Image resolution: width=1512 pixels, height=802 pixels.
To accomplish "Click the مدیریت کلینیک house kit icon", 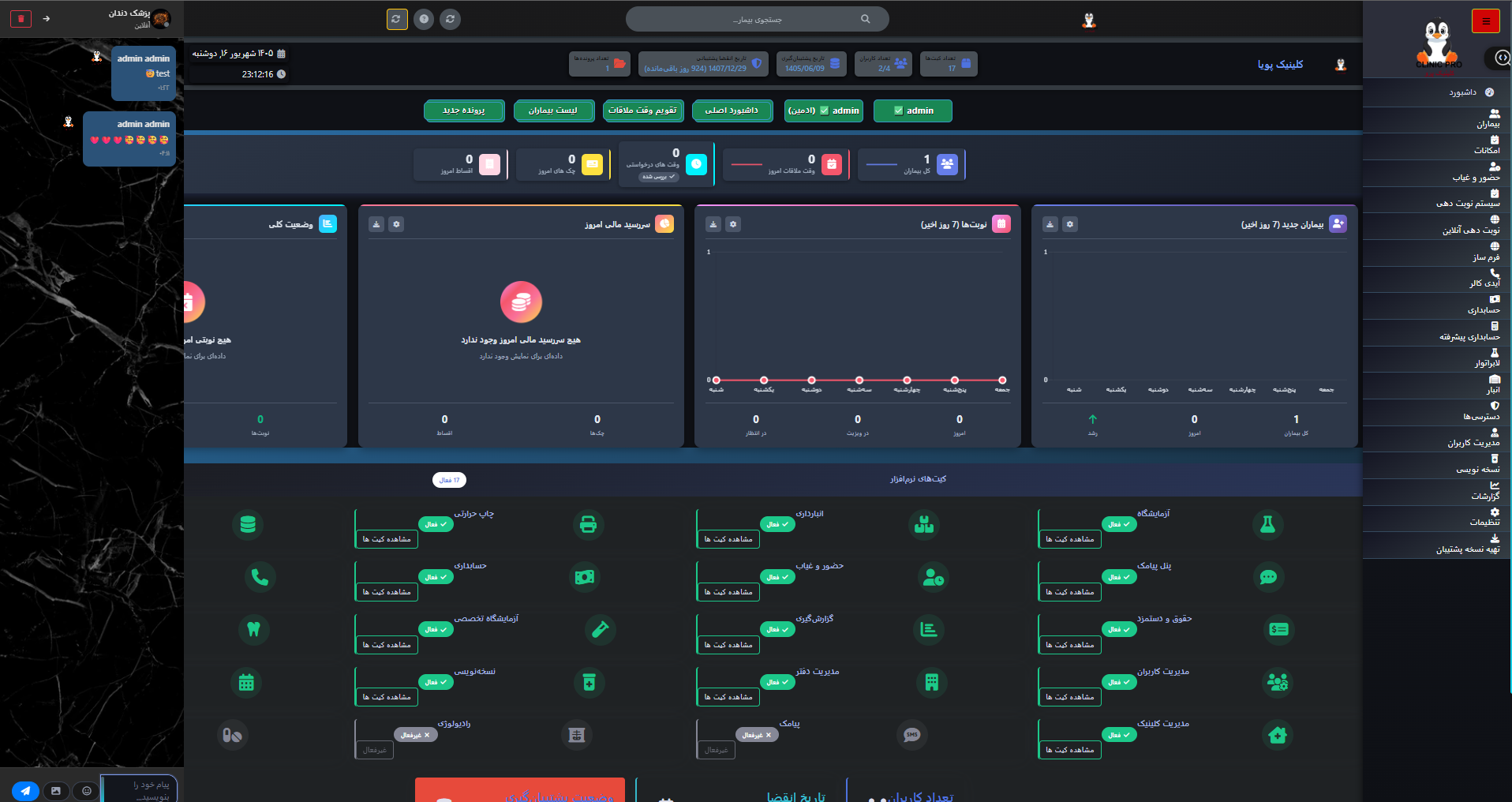I will (x=1278, y=735).
